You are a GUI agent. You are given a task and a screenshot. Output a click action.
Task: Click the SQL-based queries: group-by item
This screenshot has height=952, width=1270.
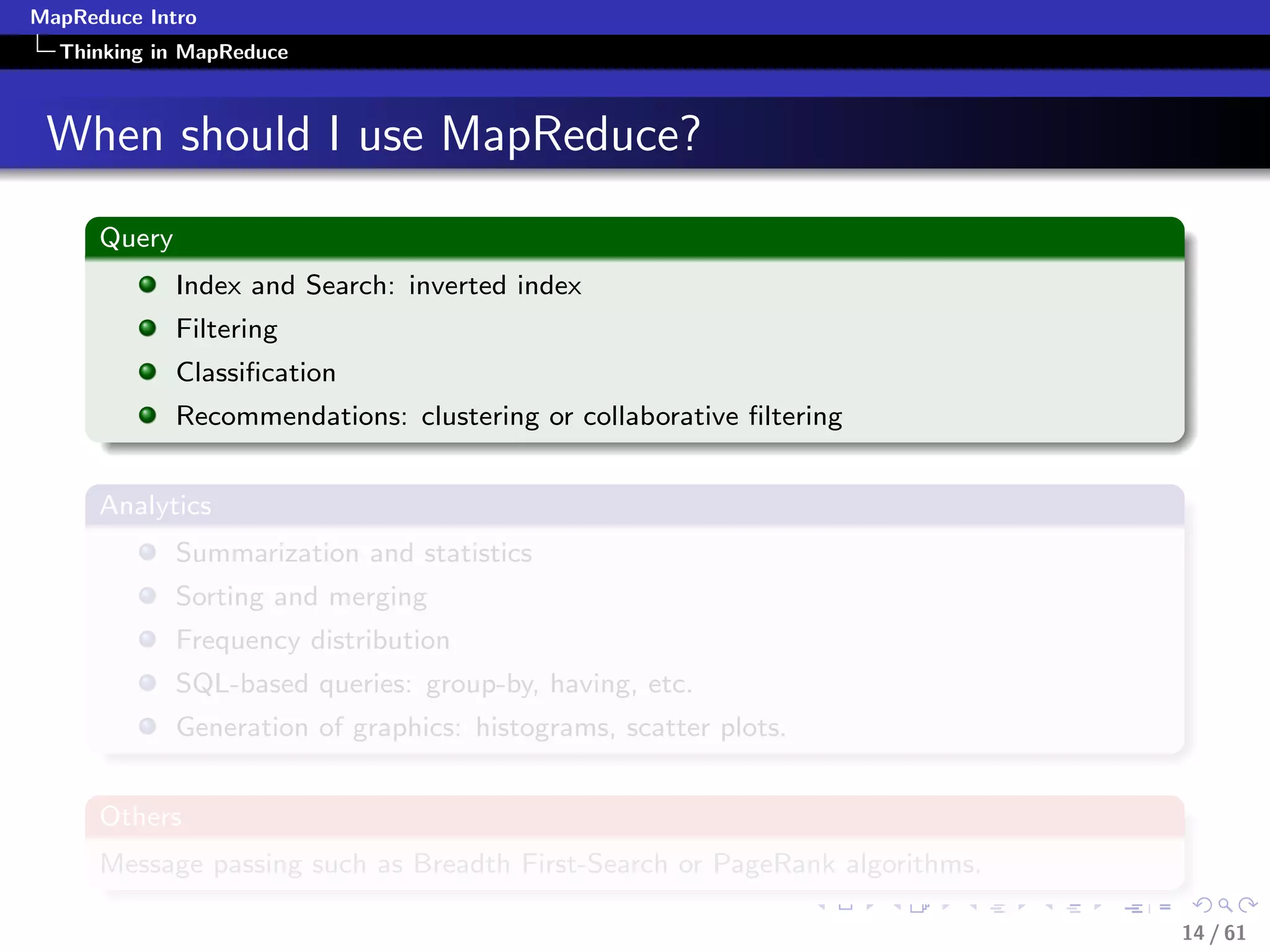click(434, 684)
